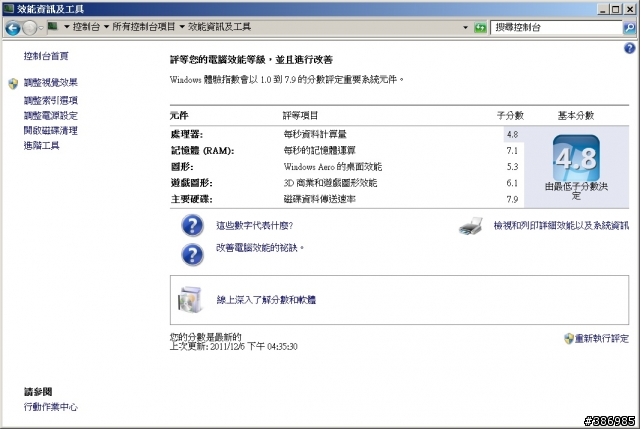Expand the dropdown arrow before 所有控制台項目

click(106, 27)
